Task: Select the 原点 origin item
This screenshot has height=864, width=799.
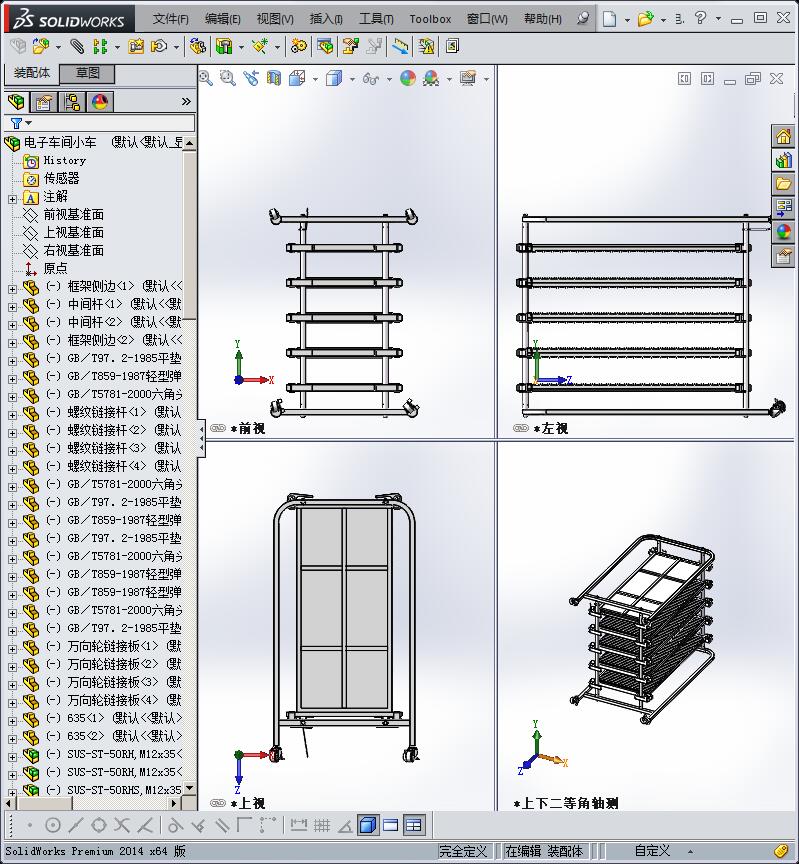Action: (55, 268)
